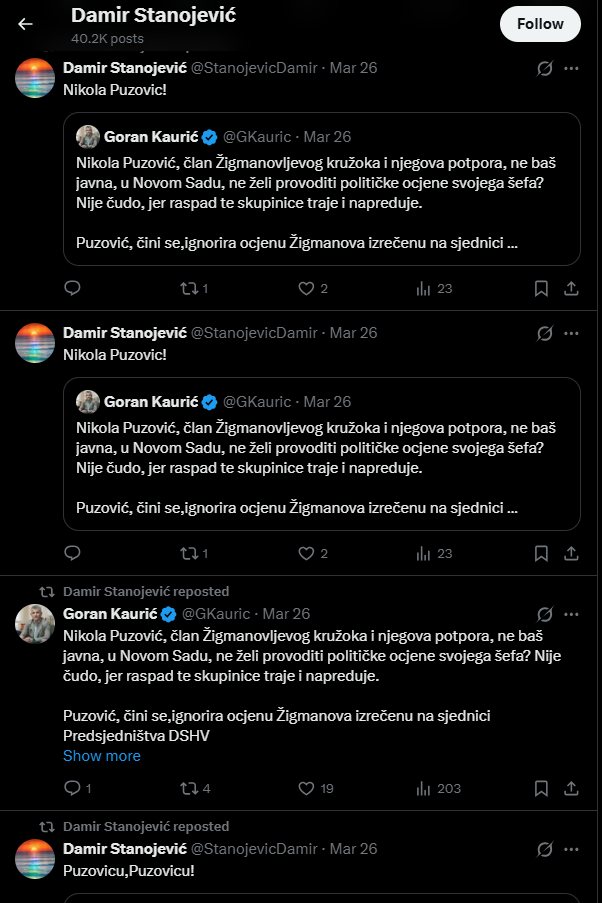Like the second Nikola Puzovic post

click(x=307, y=553)
